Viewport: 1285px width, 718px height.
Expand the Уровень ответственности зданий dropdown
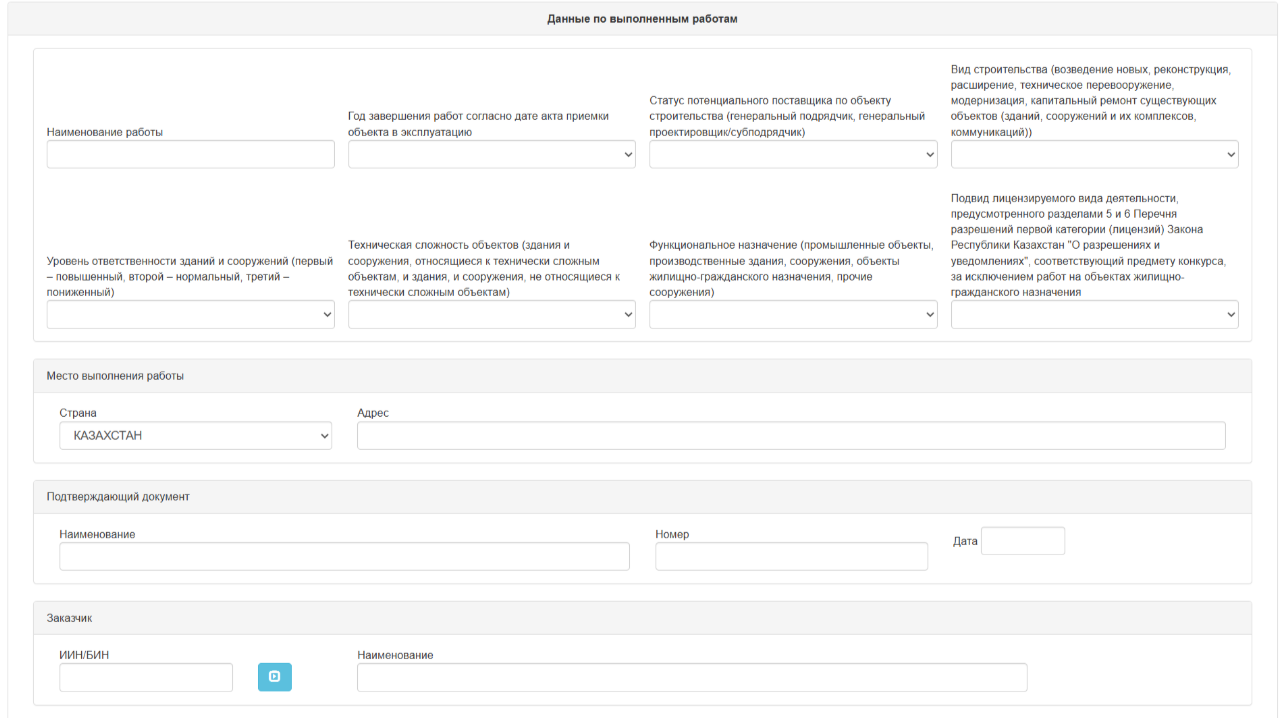tap(190, 314)
